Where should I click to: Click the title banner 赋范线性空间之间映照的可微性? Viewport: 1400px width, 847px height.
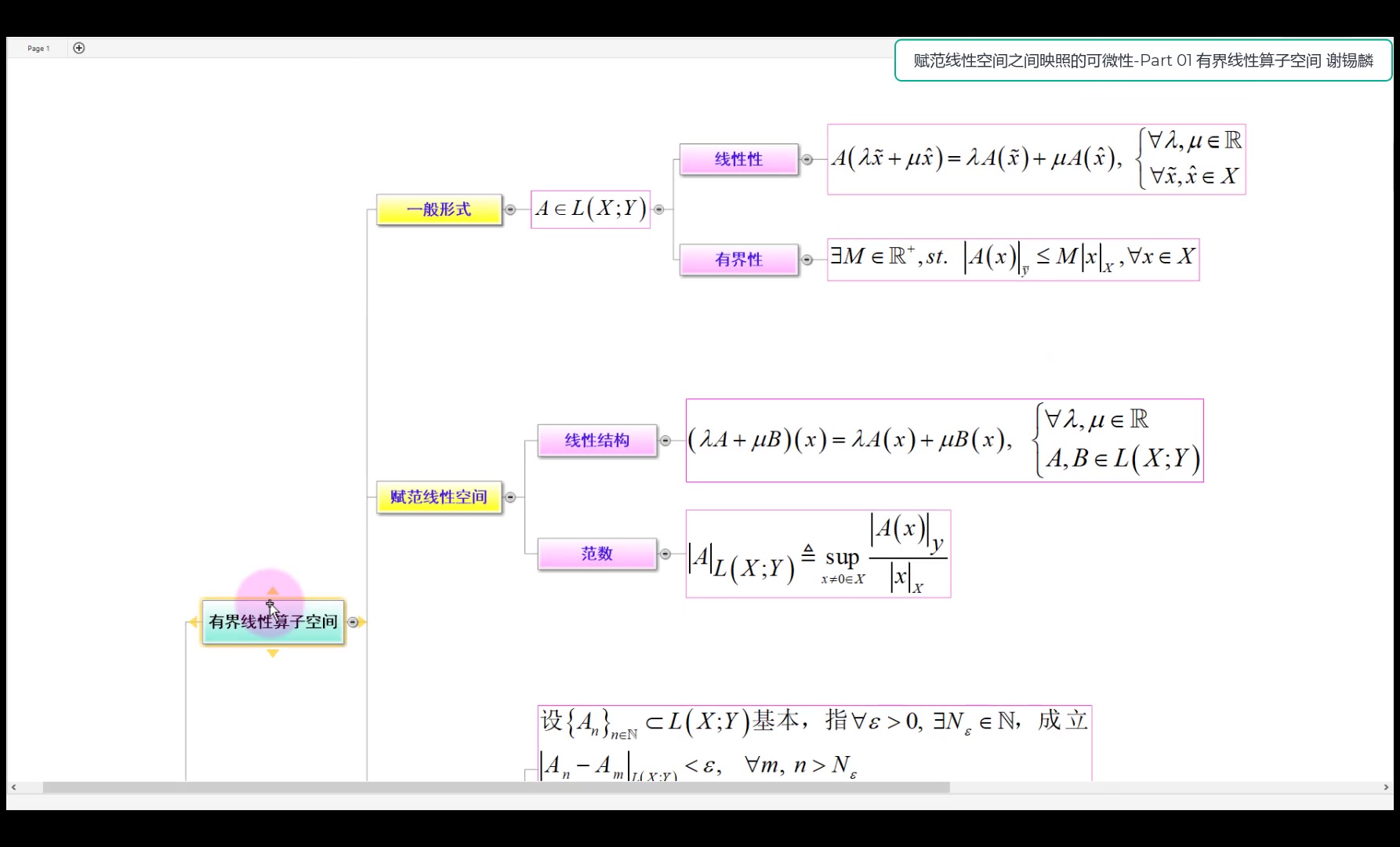click(1143, 60)
